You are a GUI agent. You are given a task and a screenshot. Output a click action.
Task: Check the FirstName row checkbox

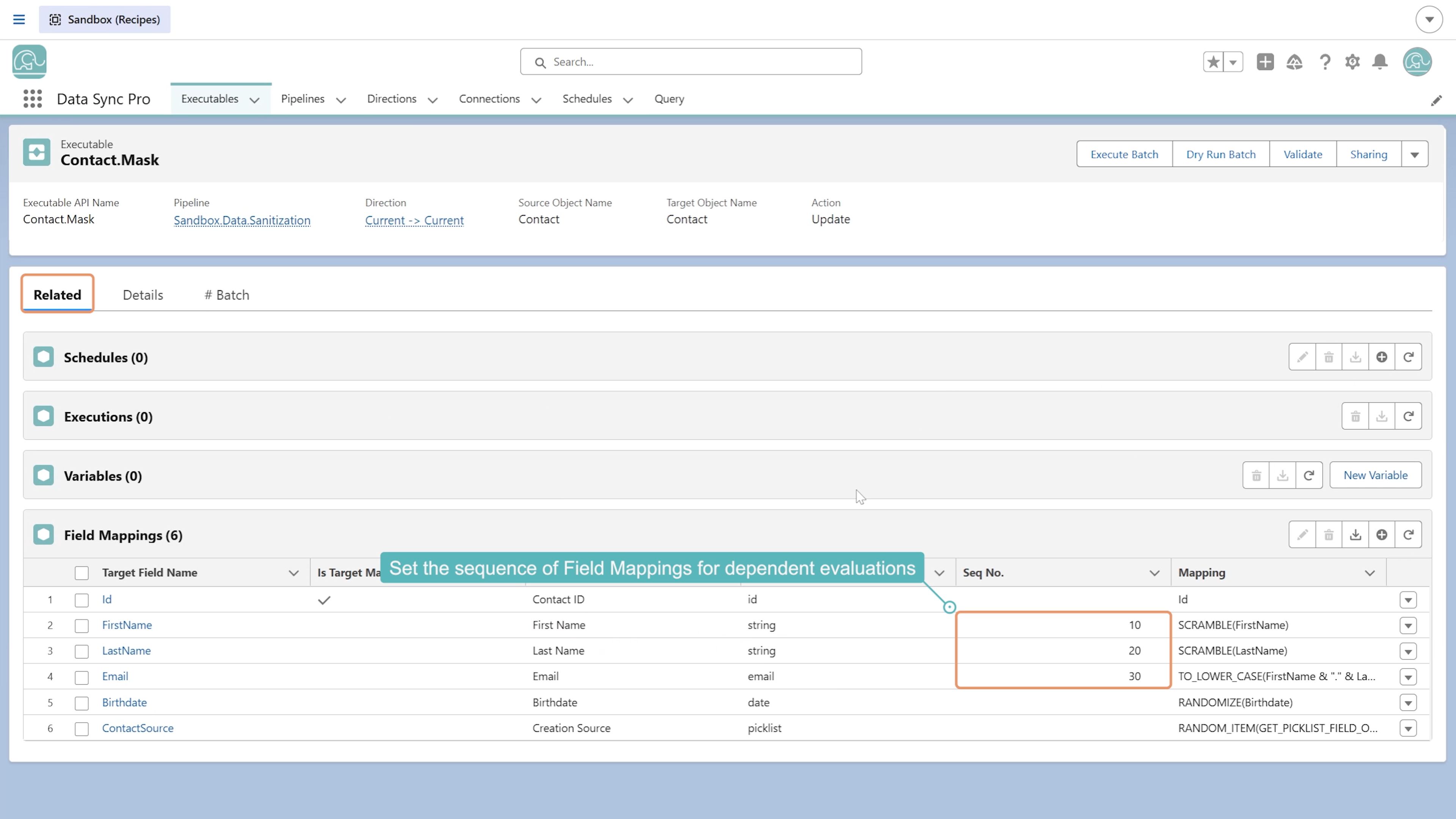click(x=82, y=626)
